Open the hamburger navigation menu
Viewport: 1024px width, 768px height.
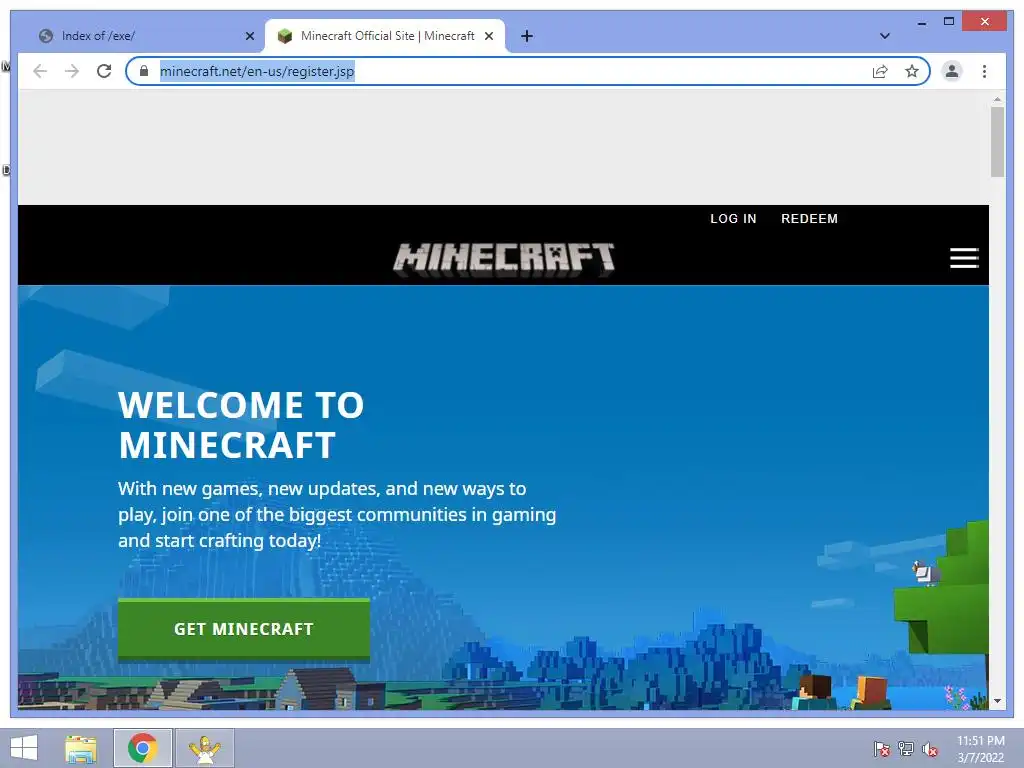(964, 258)
